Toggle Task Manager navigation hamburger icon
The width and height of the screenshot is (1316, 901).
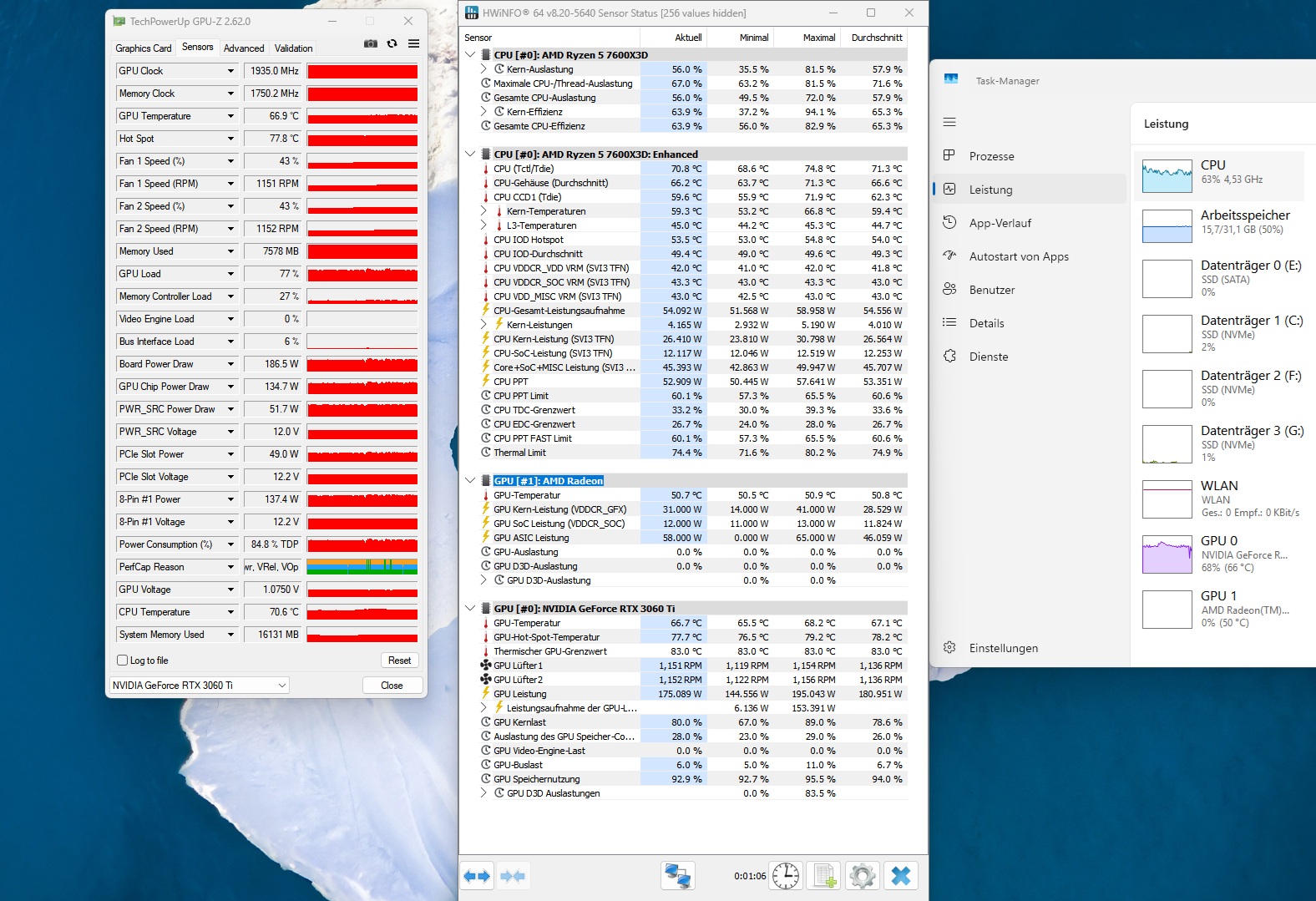click(949, 122)
